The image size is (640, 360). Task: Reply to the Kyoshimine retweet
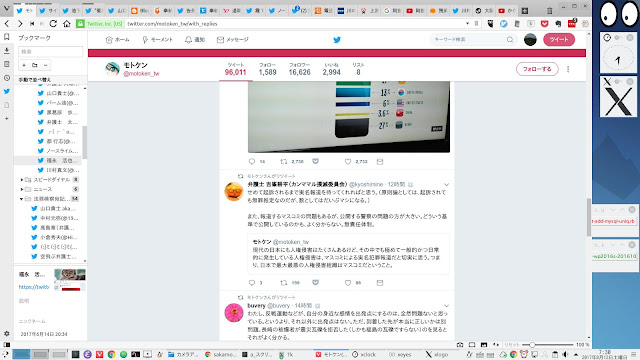coord(252,282)
